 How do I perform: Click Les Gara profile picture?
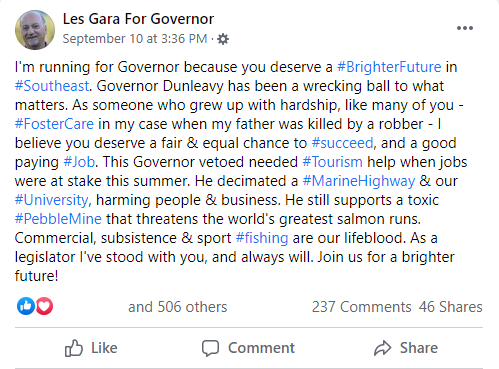point(35,30)
